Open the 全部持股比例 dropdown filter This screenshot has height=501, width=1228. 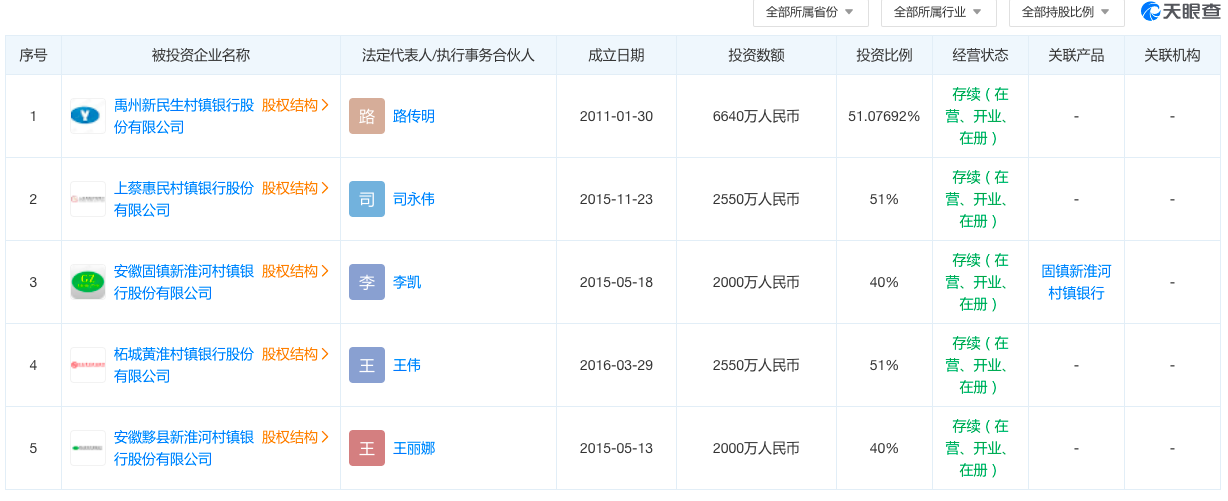[x=1065, y=12]
